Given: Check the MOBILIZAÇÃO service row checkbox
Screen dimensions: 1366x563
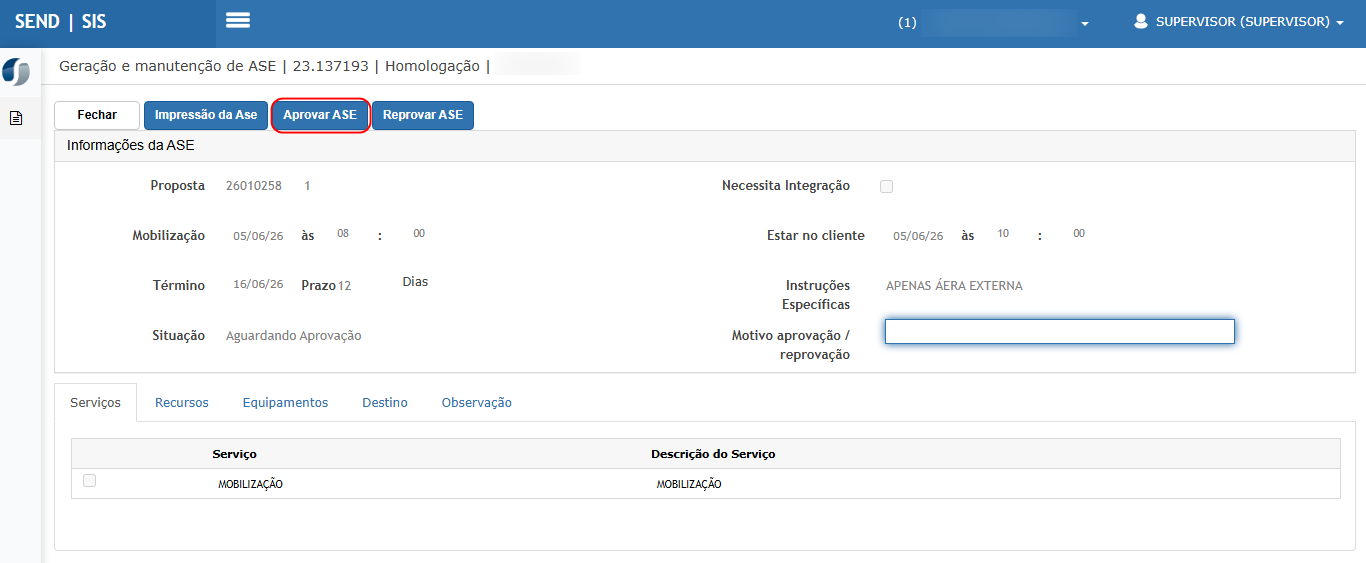Looking at the screenshot, I should point(90,480).
